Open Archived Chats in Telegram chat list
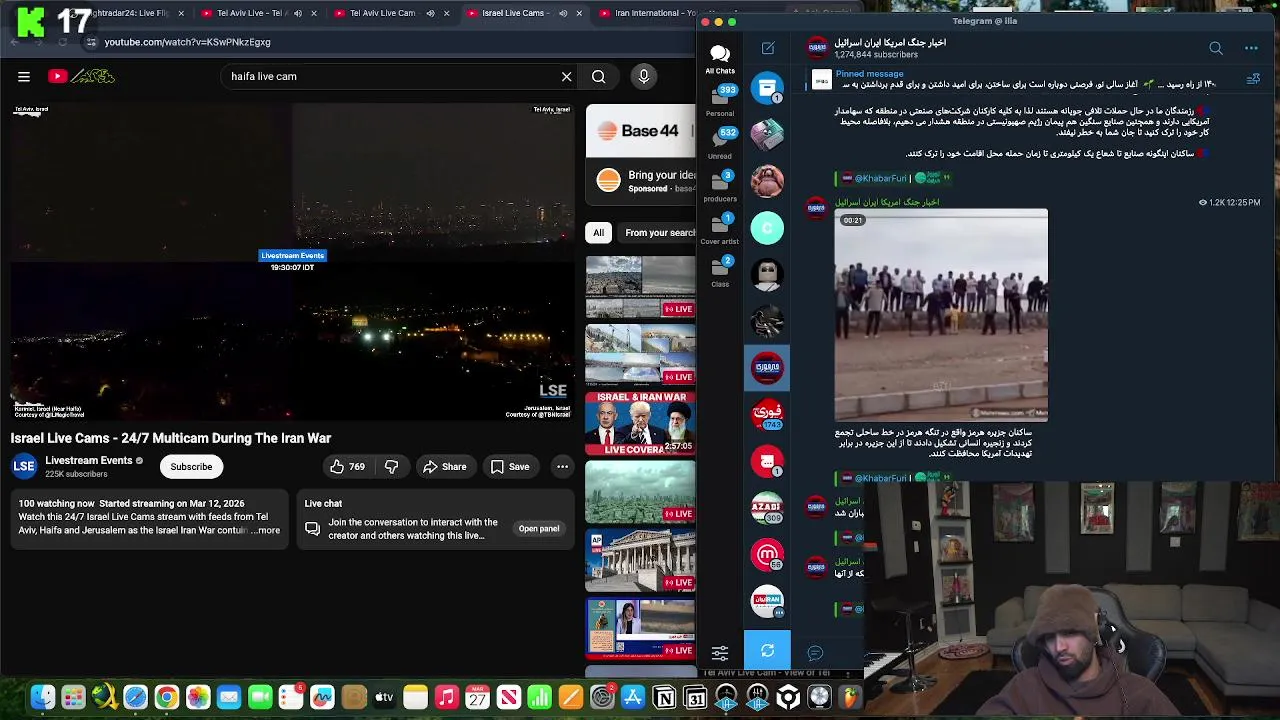This screenshot has height=720, width=1280. [767, 88]
